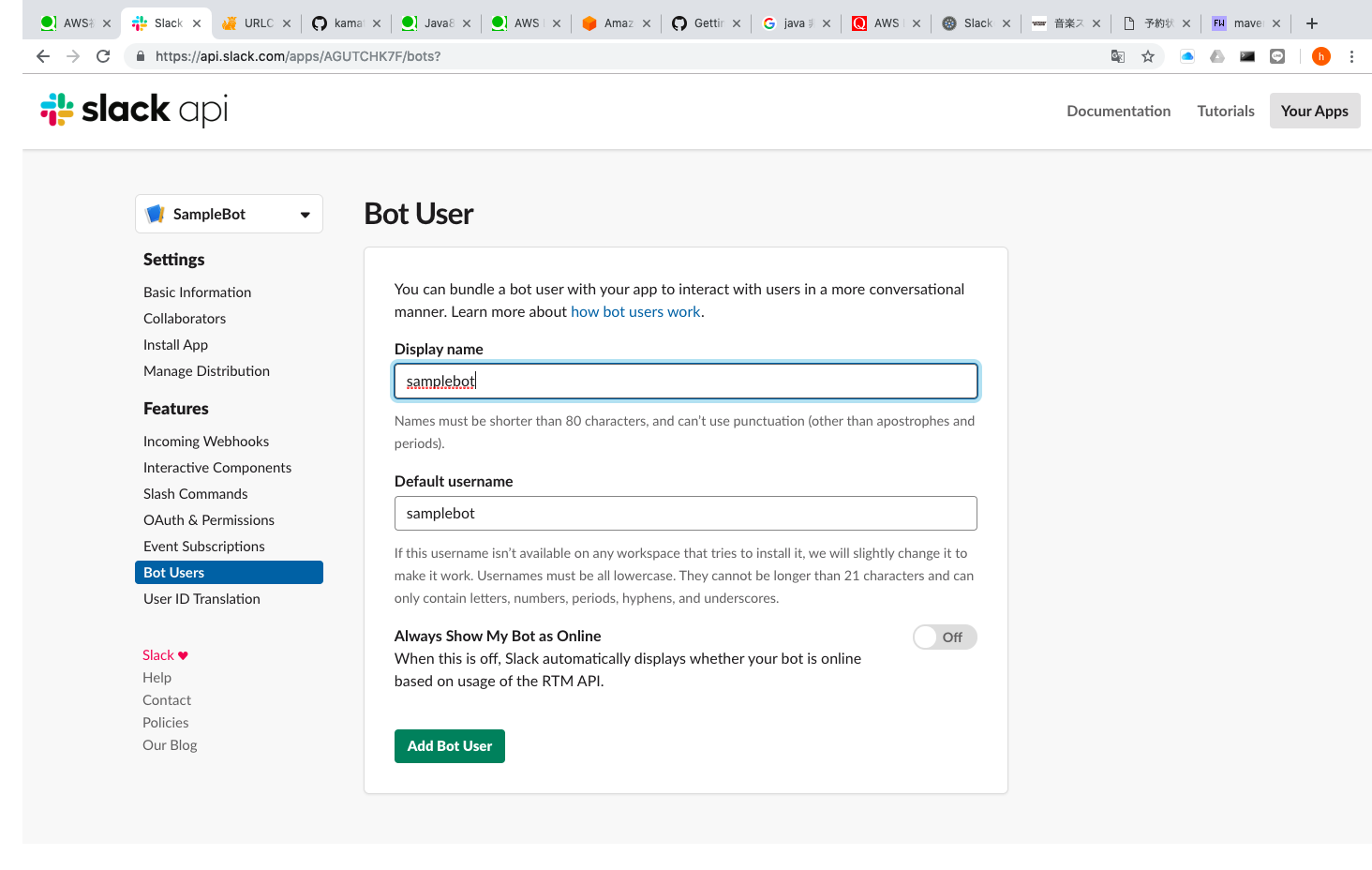Open the Chrome three-dot menu
The height and width of the screenshot is (870, 1372).
point(1351,56)
